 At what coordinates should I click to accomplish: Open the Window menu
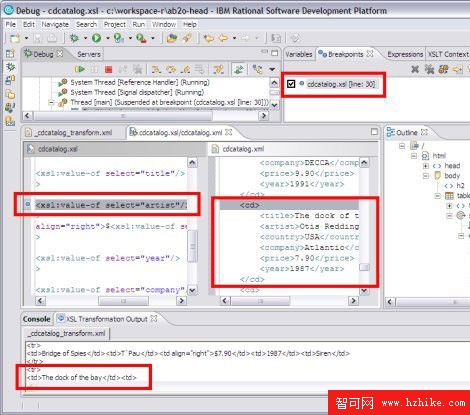164,24
